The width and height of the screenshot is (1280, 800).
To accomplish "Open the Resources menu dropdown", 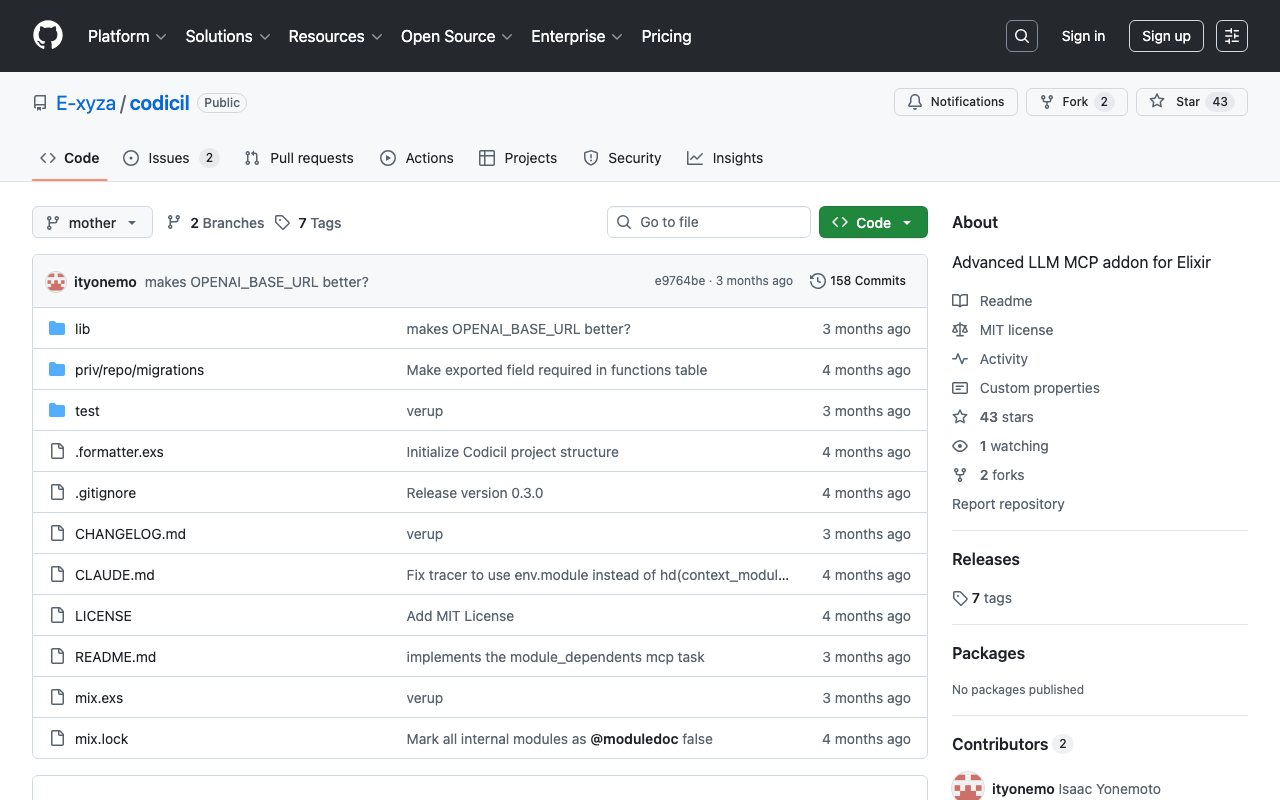I will [334, 36].
